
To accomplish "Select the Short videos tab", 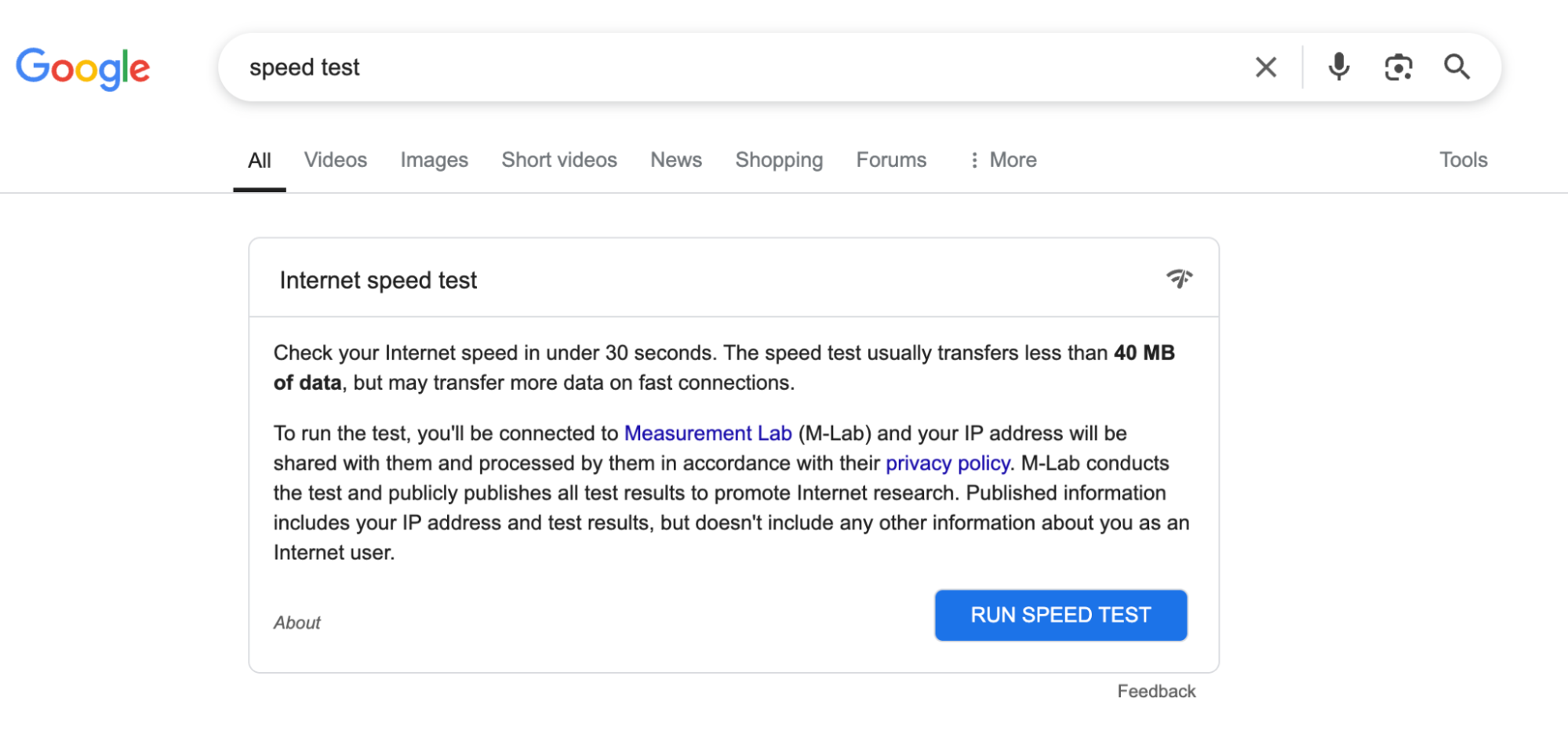I will [x=558, y=160].
